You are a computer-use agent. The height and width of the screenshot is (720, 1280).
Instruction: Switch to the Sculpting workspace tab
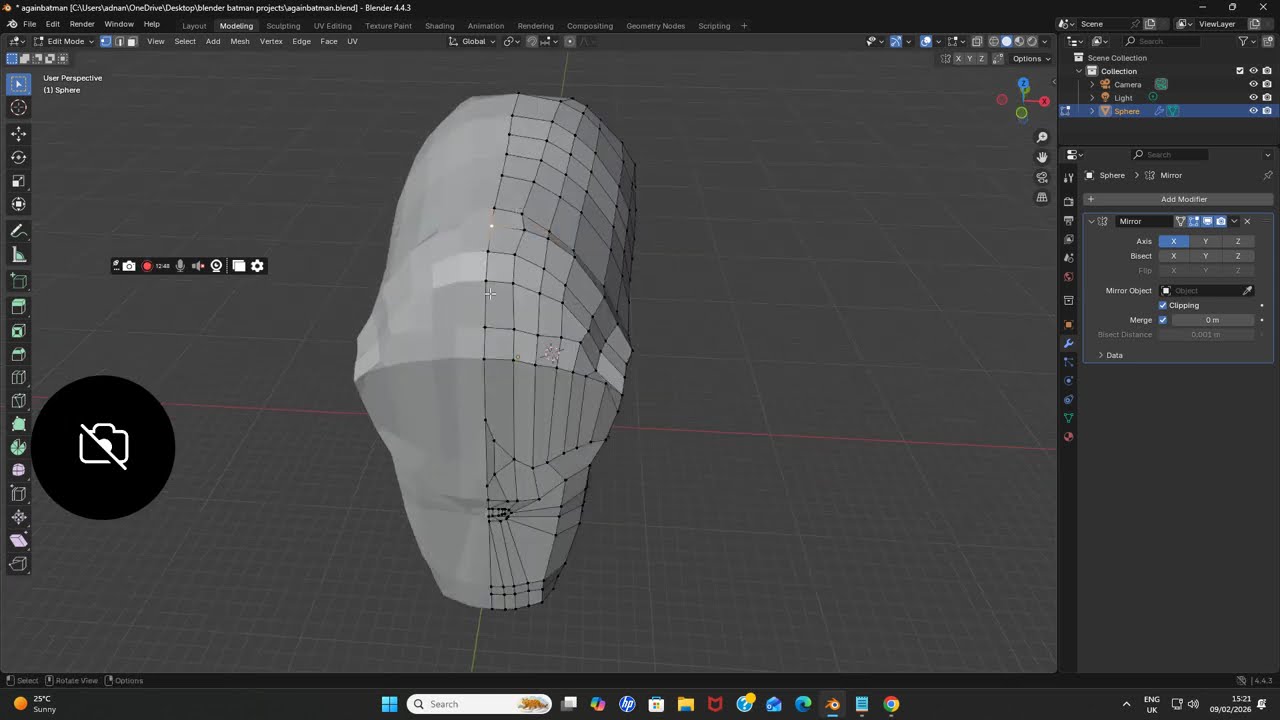pyautogui.click(x=283, y=25)
